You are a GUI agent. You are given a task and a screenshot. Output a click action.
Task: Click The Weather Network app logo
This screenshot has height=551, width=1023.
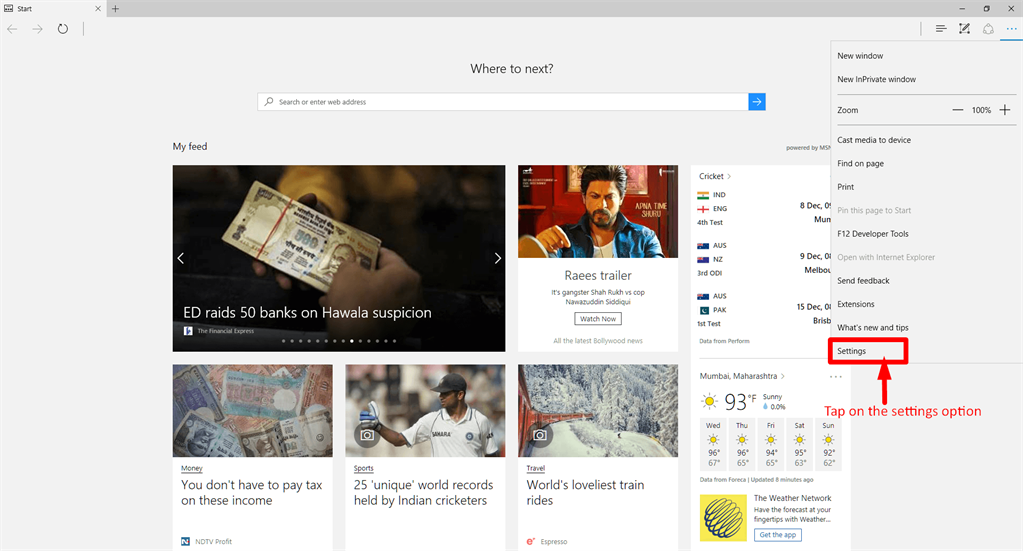click(723, 518)
